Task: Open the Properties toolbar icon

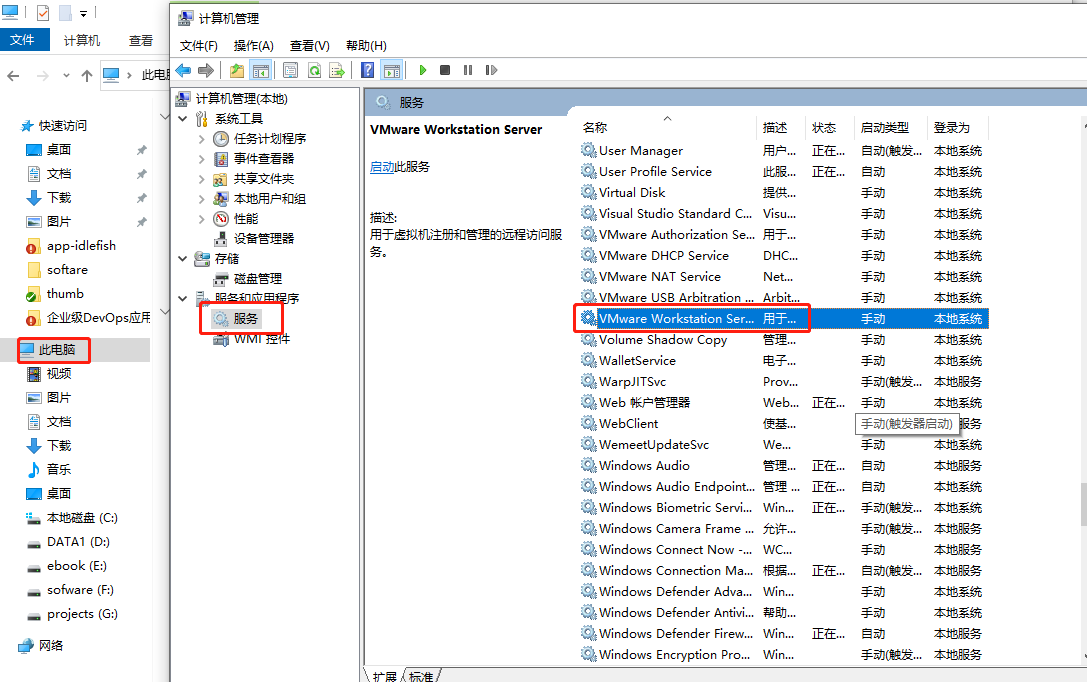Action: pos(290,70)
